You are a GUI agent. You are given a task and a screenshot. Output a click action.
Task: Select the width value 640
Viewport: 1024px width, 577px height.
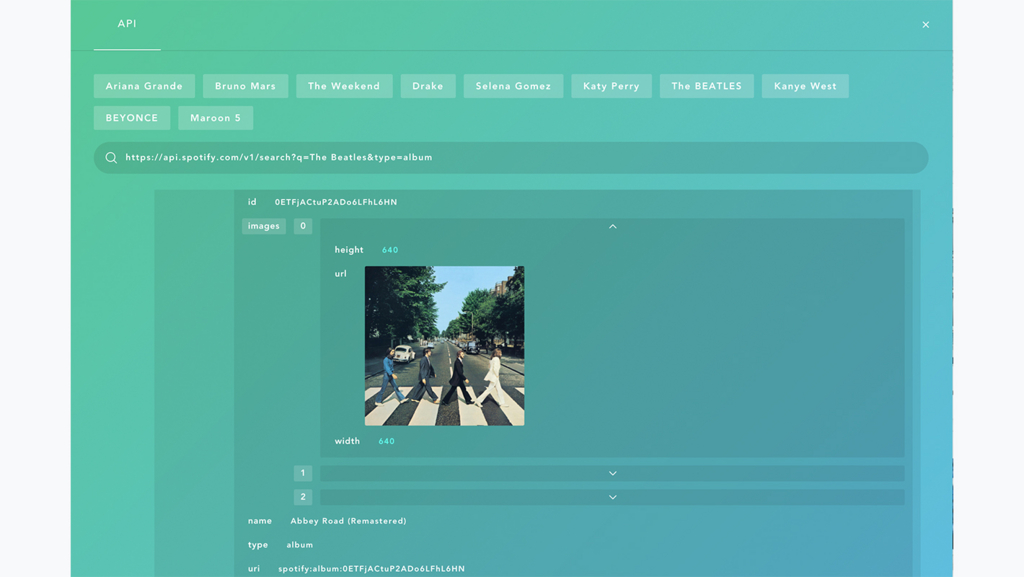tap(387, 441)
